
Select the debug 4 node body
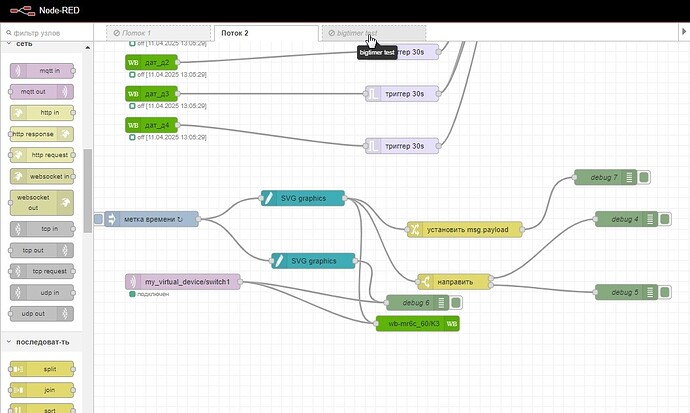[627, 219]
